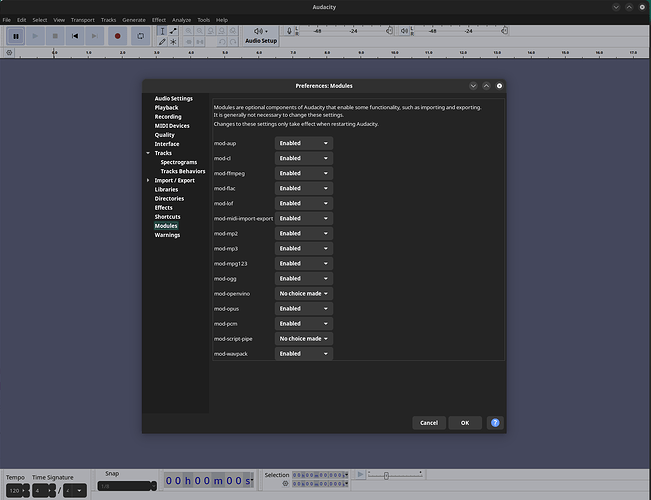The image size is (651, 500).
Task: Open the Effect menu
Action: (159, 20)
